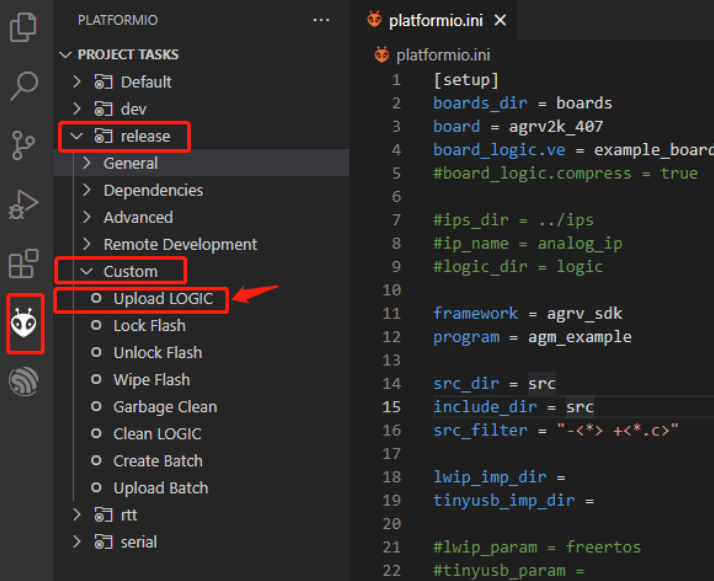This screenshot has width=714, height=581.
Task: Click line number 15 in gutter
Action: [x=392, y=407]
